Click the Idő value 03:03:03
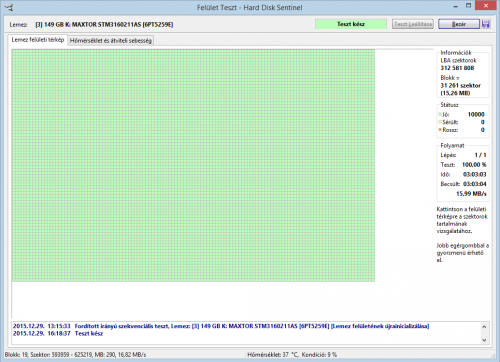This screenshot has width=500, height=362. 475,174
